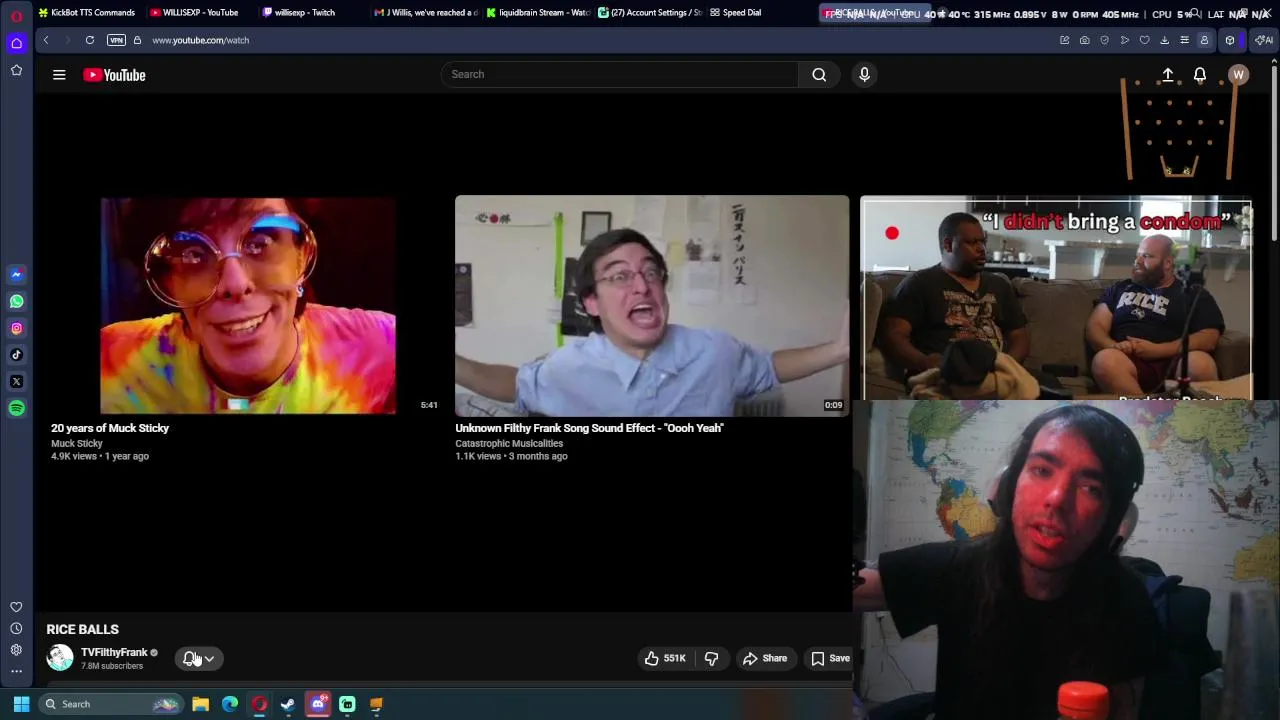The height and width of the screenshot is (720, 1280).
Task: Take a snapshot with the camera toolbar icon
Action: (1084, 40)
